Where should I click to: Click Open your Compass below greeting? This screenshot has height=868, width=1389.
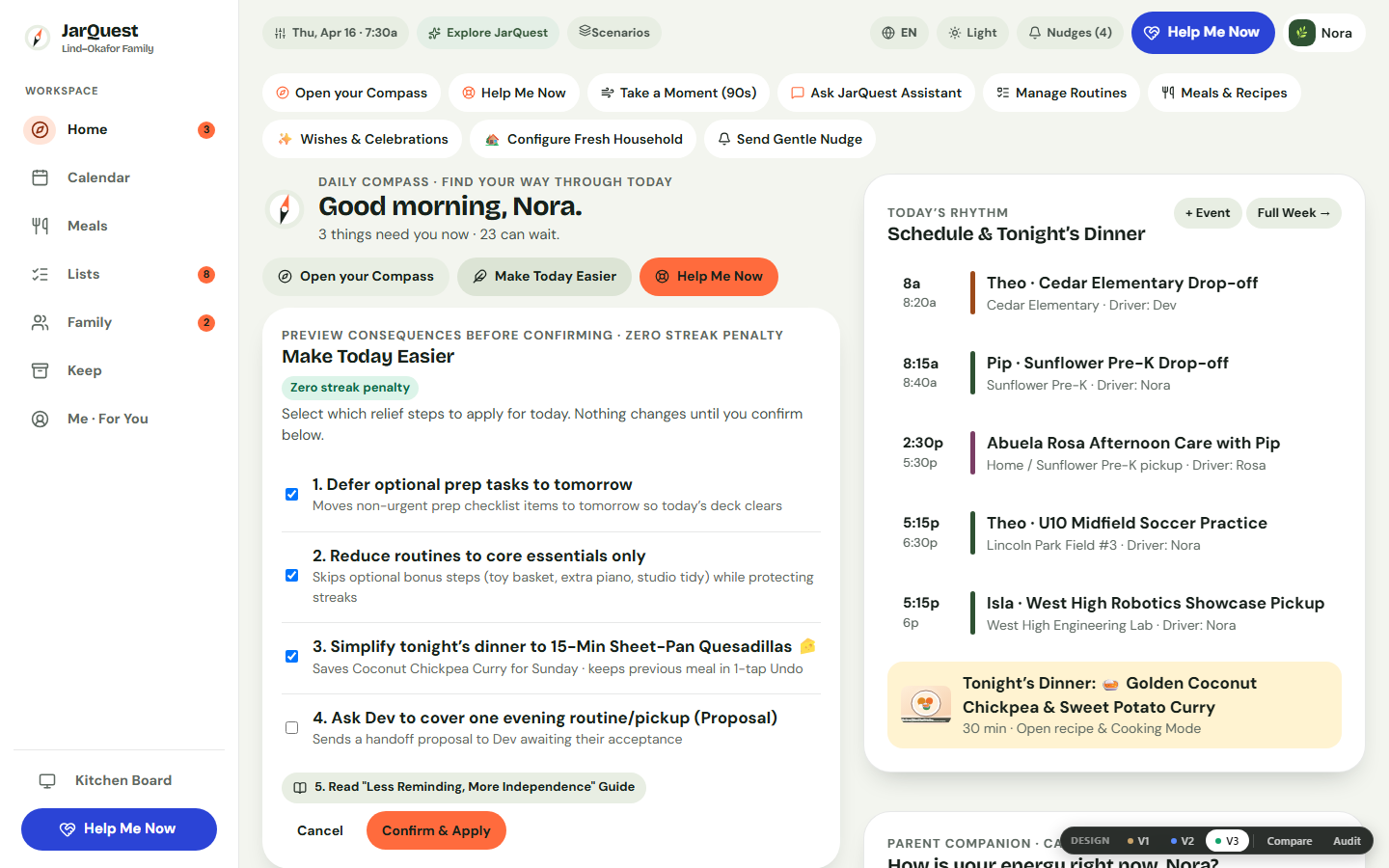click(x=356, y=277)
